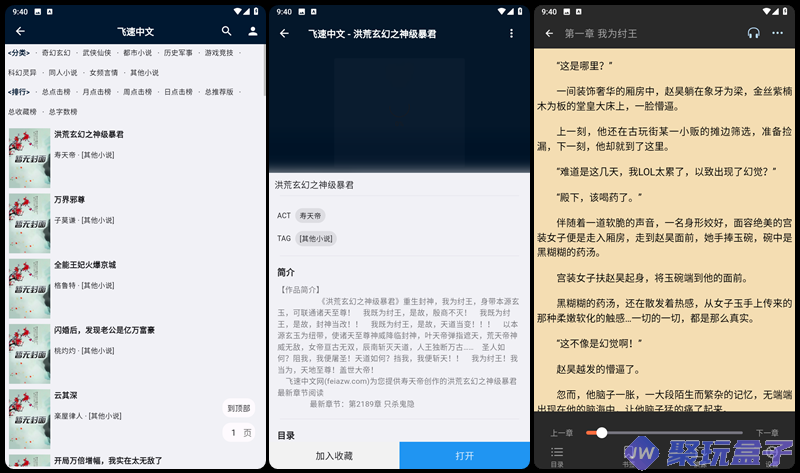Tap headphone listen icon in reader
The width and height of the screenshot is (800, 473).
click(754, 33)
